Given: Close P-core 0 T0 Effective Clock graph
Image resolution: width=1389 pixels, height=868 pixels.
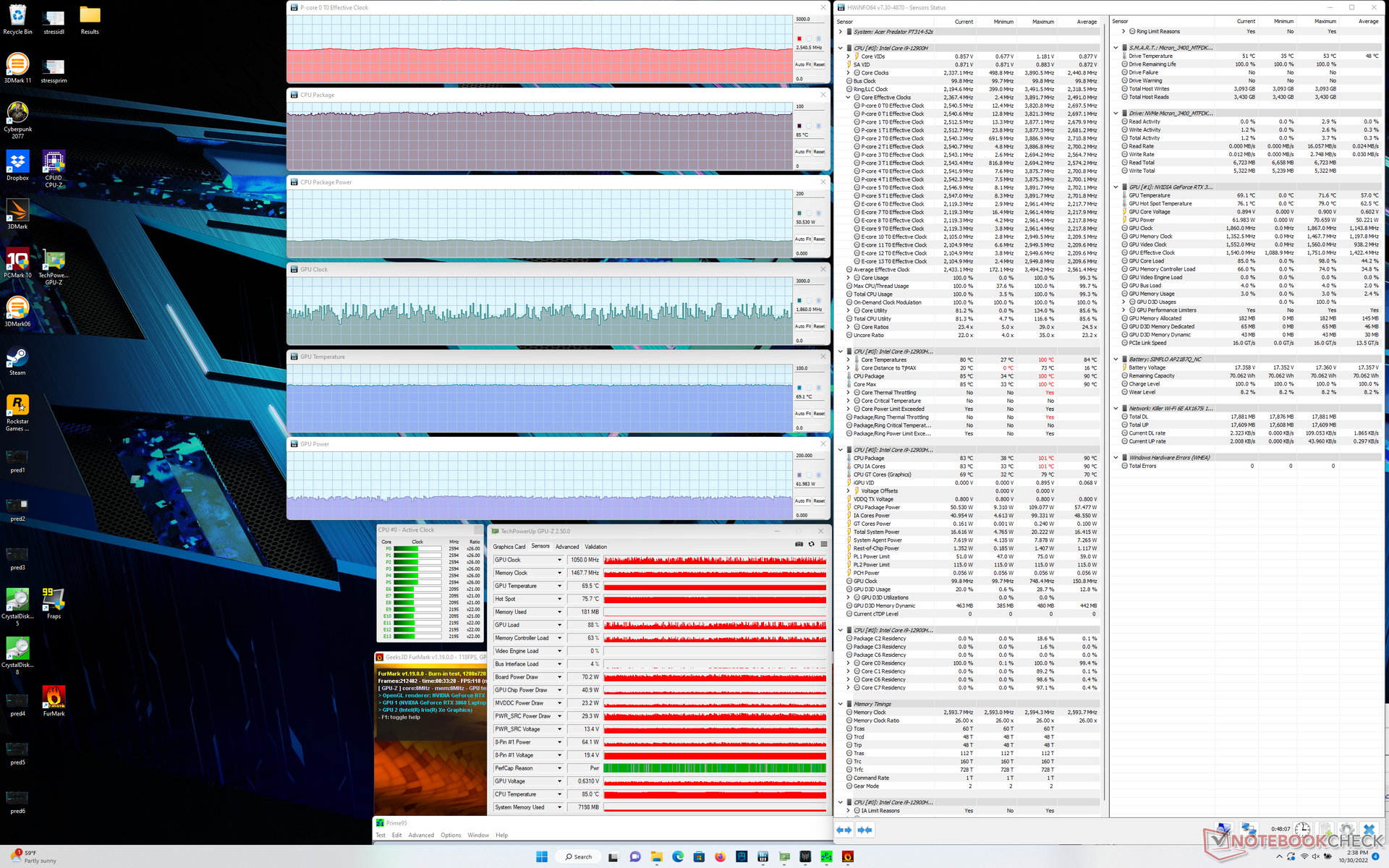Looking at the screenshot, I should (x=823, y=7).
